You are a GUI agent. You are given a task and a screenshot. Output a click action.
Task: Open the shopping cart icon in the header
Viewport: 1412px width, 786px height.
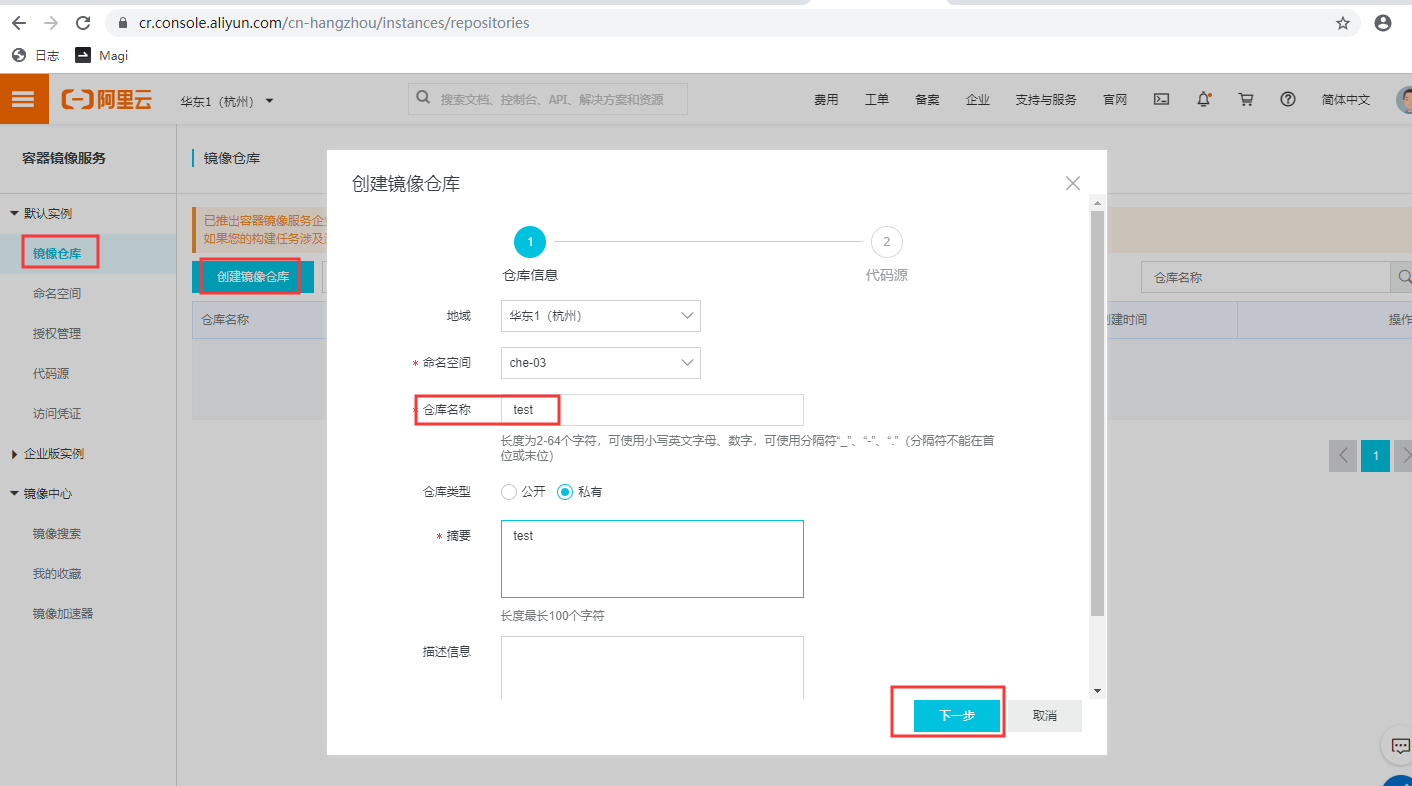(1245, 99)
